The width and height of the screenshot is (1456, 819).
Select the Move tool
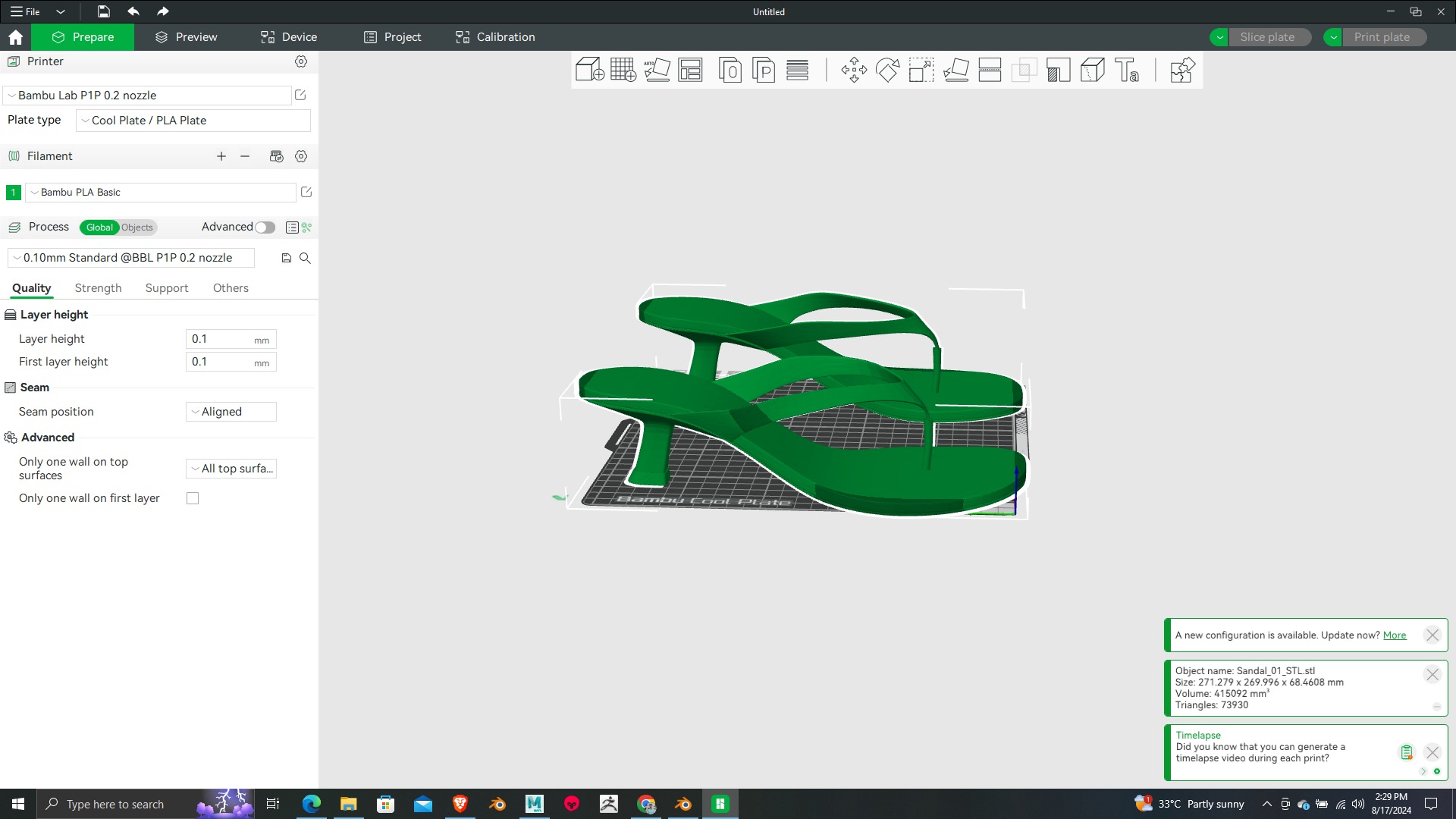coord(854,70)
